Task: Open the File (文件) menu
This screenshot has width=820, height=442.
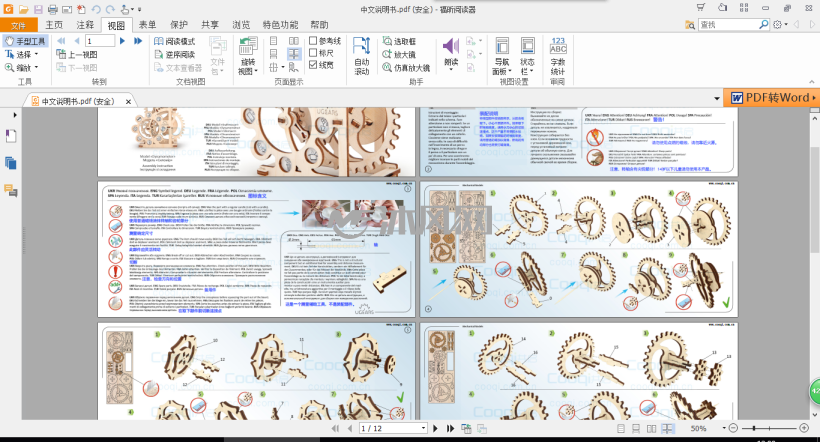Action: [19, 25]
